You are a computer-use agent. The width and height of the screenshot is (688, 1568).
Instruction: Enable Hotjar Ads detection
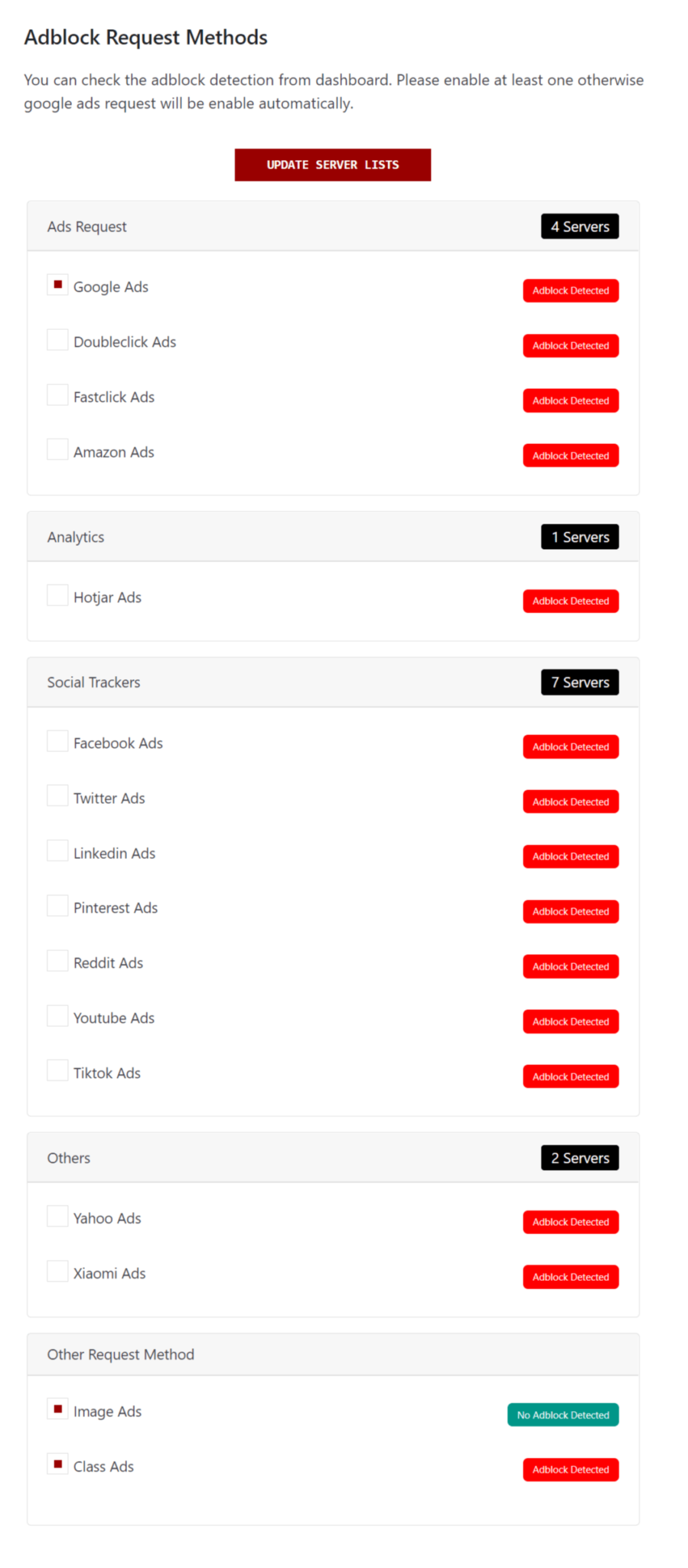click(57, 595)
